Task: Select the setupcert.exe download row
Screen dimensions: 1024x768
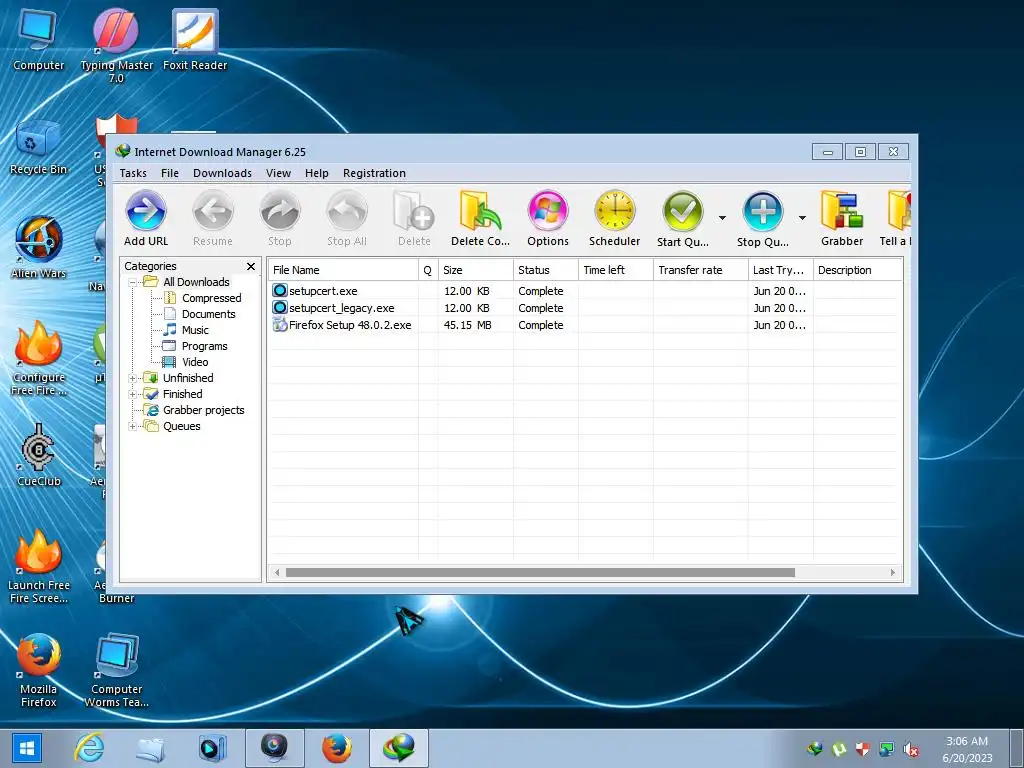Action: 585,291
